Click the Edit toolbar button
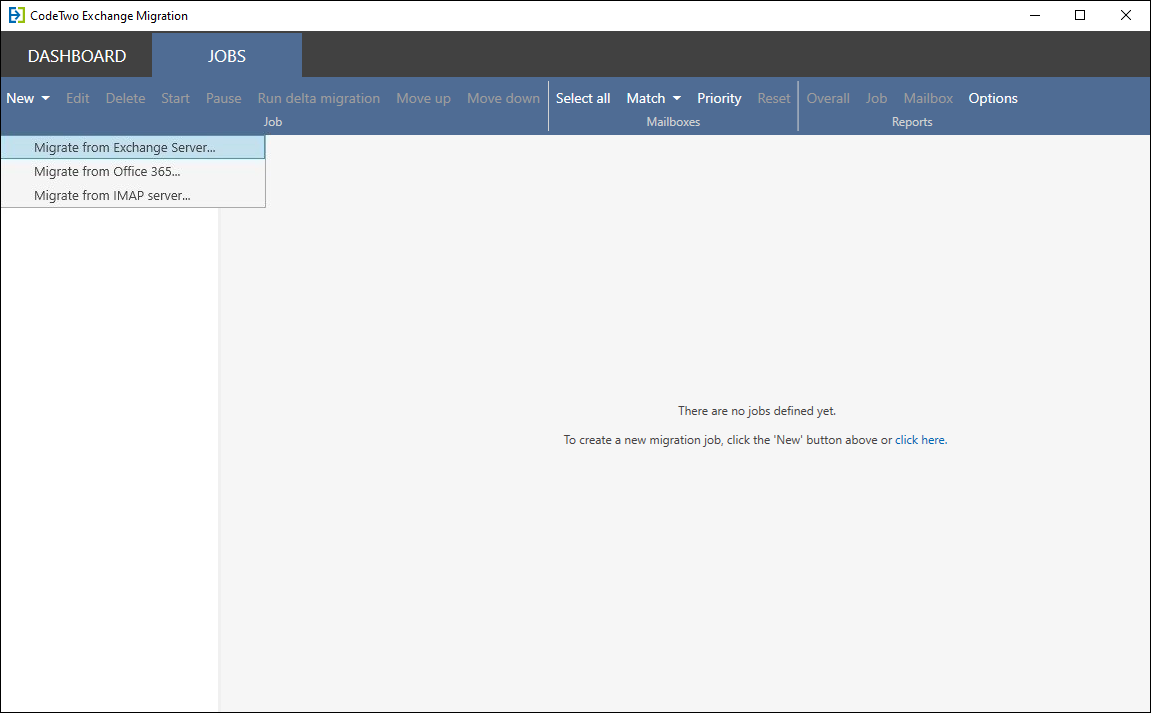Image resolution: width=1151 pixels, height=713 pixels. (x=78, y=98)
